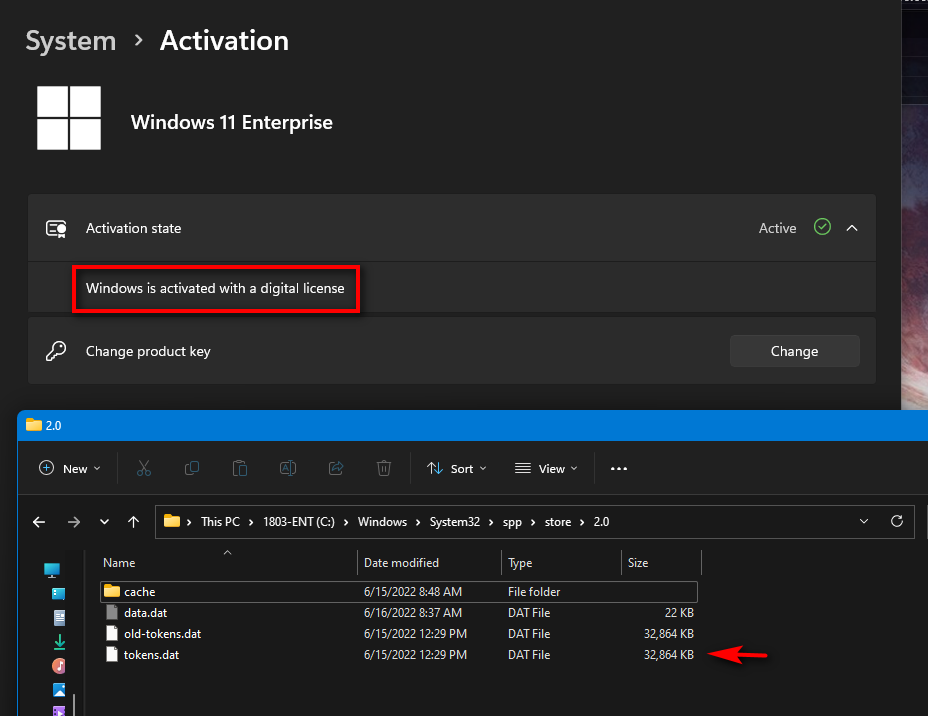Viewport: 928px width, 716px height.
Task: Open the Desktop shortcut icon in sidebar
Action: [59, 594]
